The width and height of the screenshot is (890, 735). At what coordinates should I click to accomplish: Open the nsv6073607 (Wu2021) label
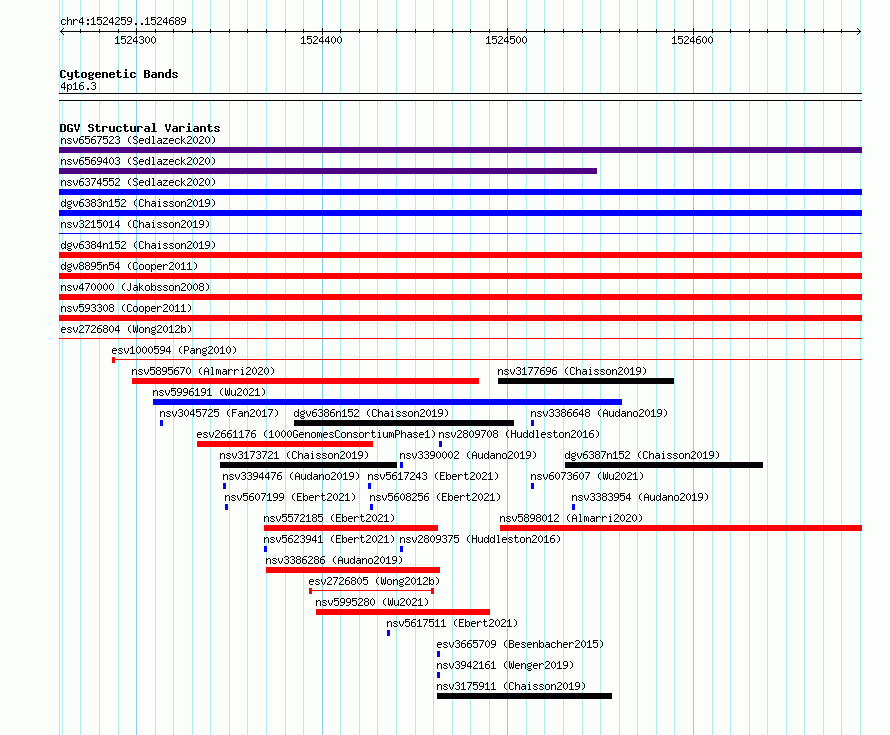pyautogui.click(x=587, y=476)
